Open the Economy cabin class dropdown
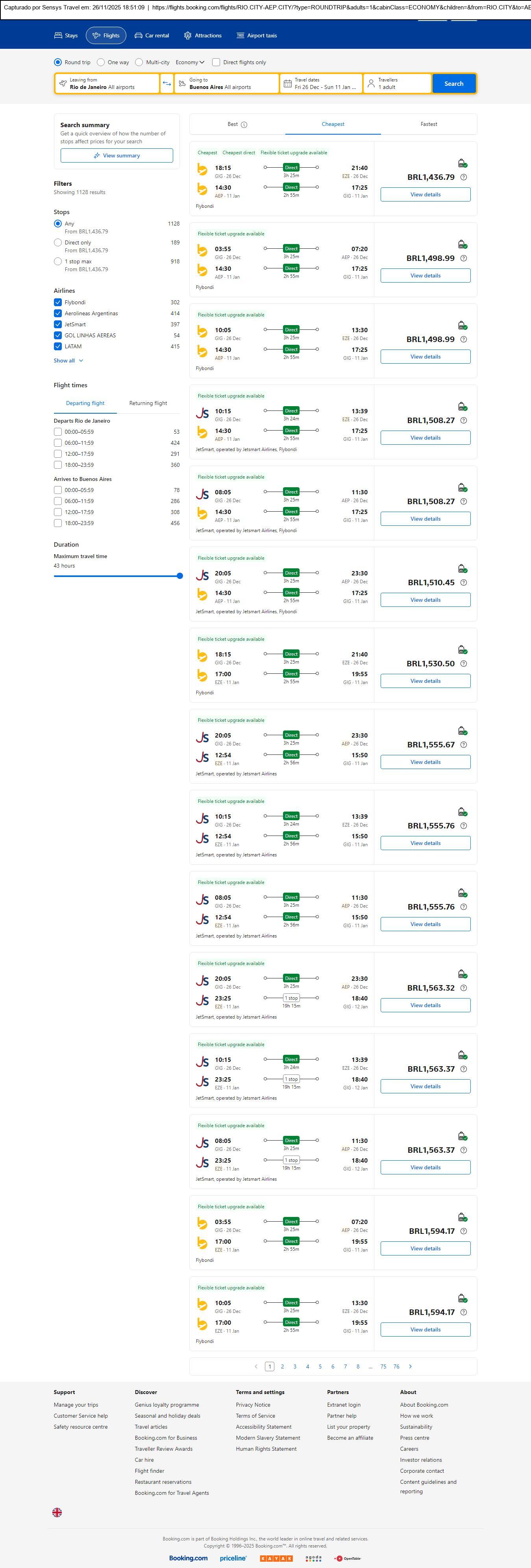Image resolution: width=531 pixels, height=1568 pixels. [x=189, y=62]
